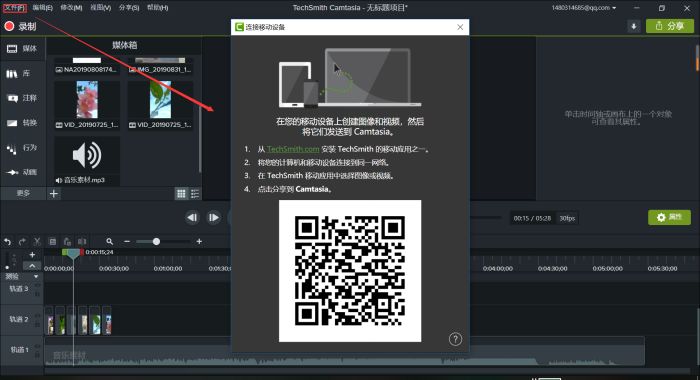Click the 30fps frame rate indicator
Screen dimensions: 700x380
pyautogui.click(x=567, y=218)
